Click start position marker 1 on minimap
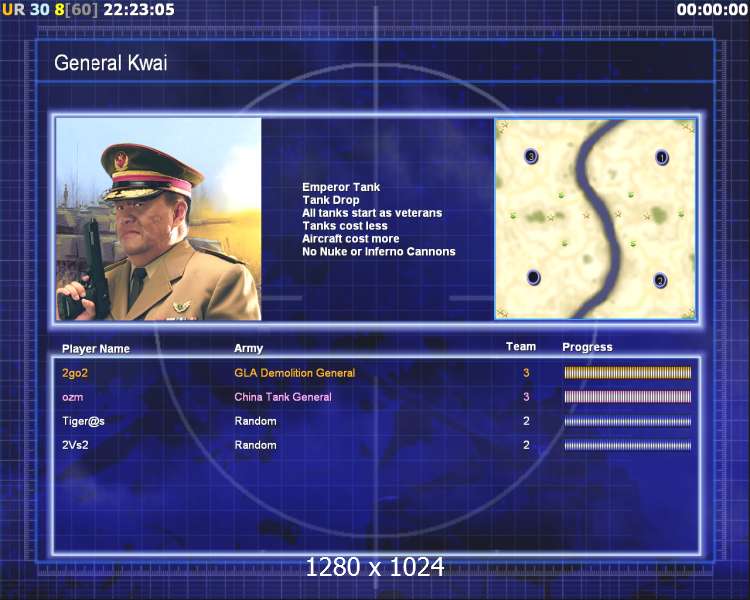 (662, 157)
